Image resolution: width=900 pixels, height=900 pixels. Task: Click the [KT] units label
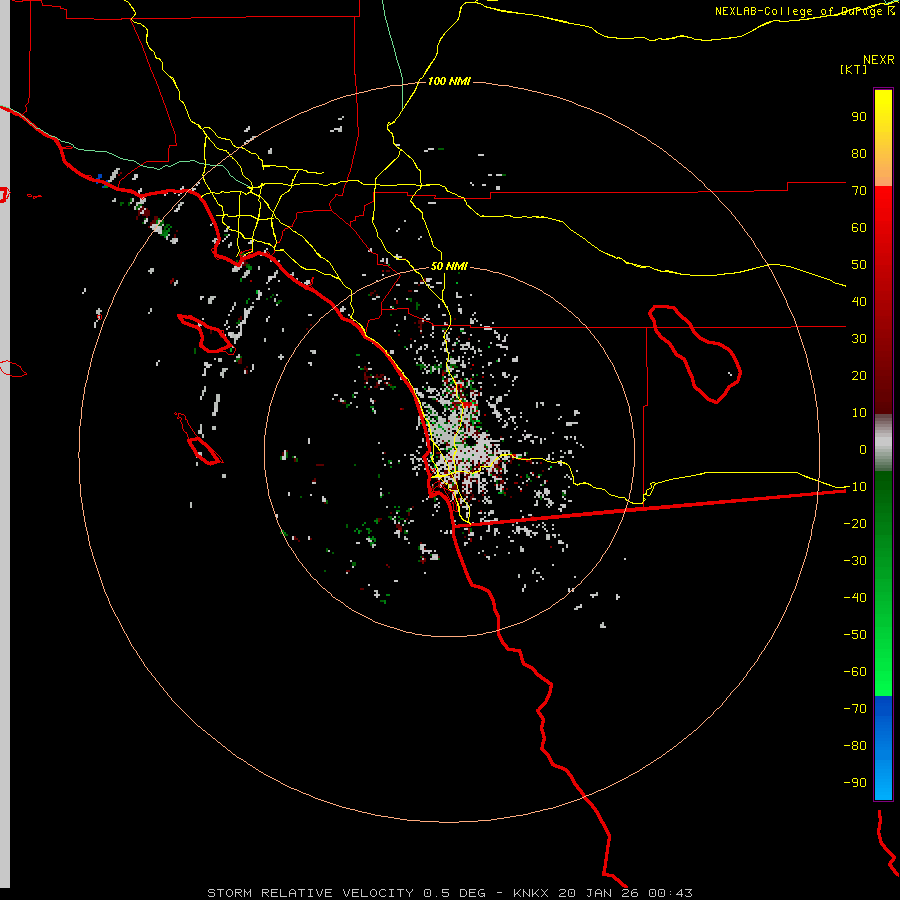853,69
